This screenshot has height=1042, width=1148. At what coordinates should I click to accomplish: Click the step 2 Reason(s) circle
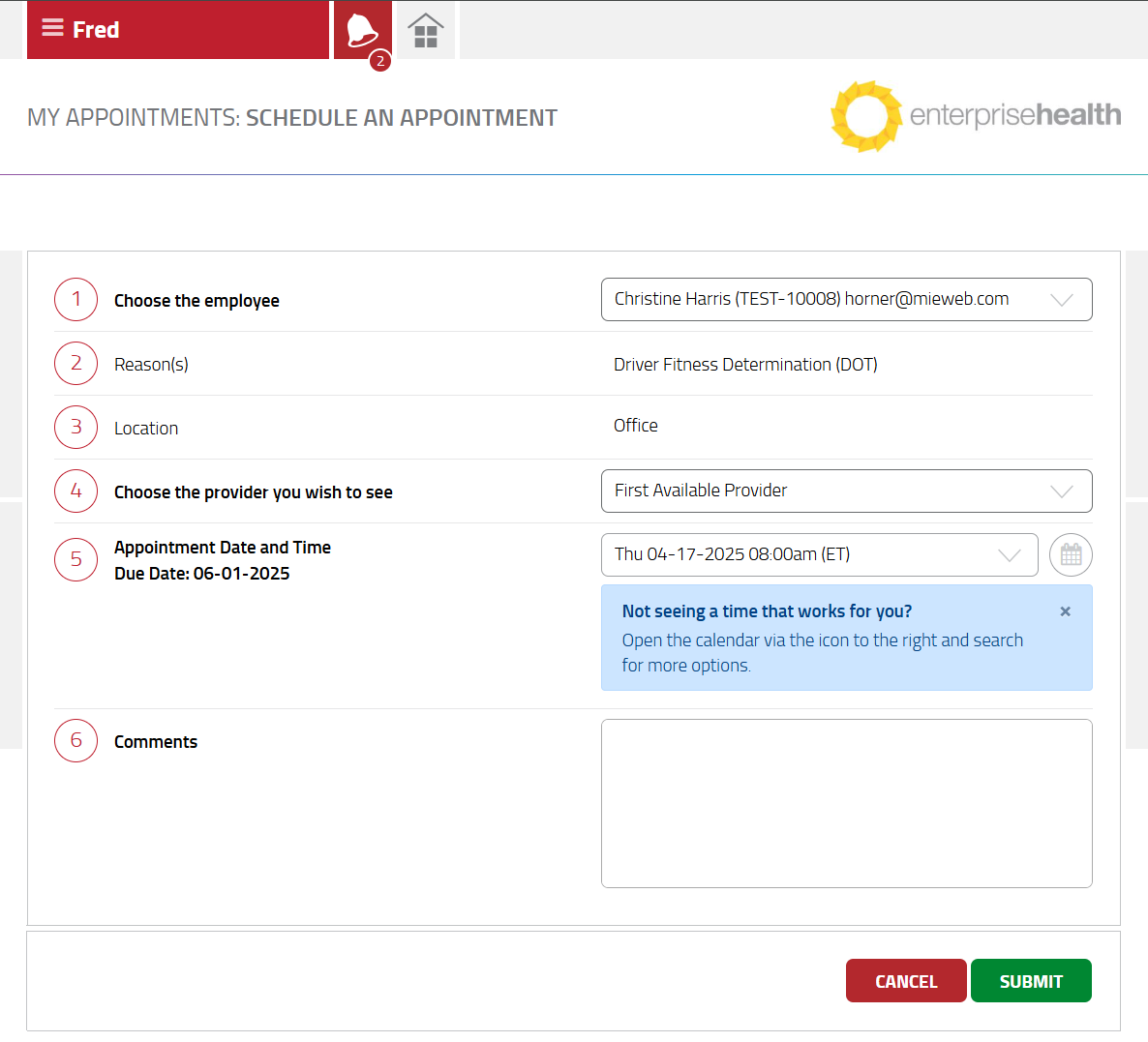click(76, 364)
